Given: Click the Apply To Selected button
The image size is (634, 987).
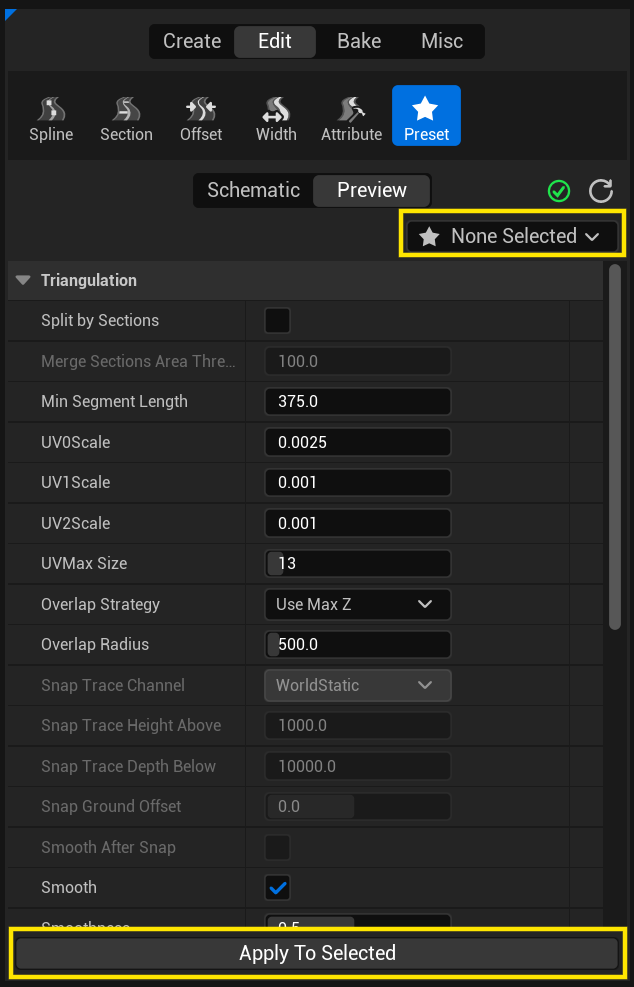Looking at the screenshot, I should click(x=317, y=952).
